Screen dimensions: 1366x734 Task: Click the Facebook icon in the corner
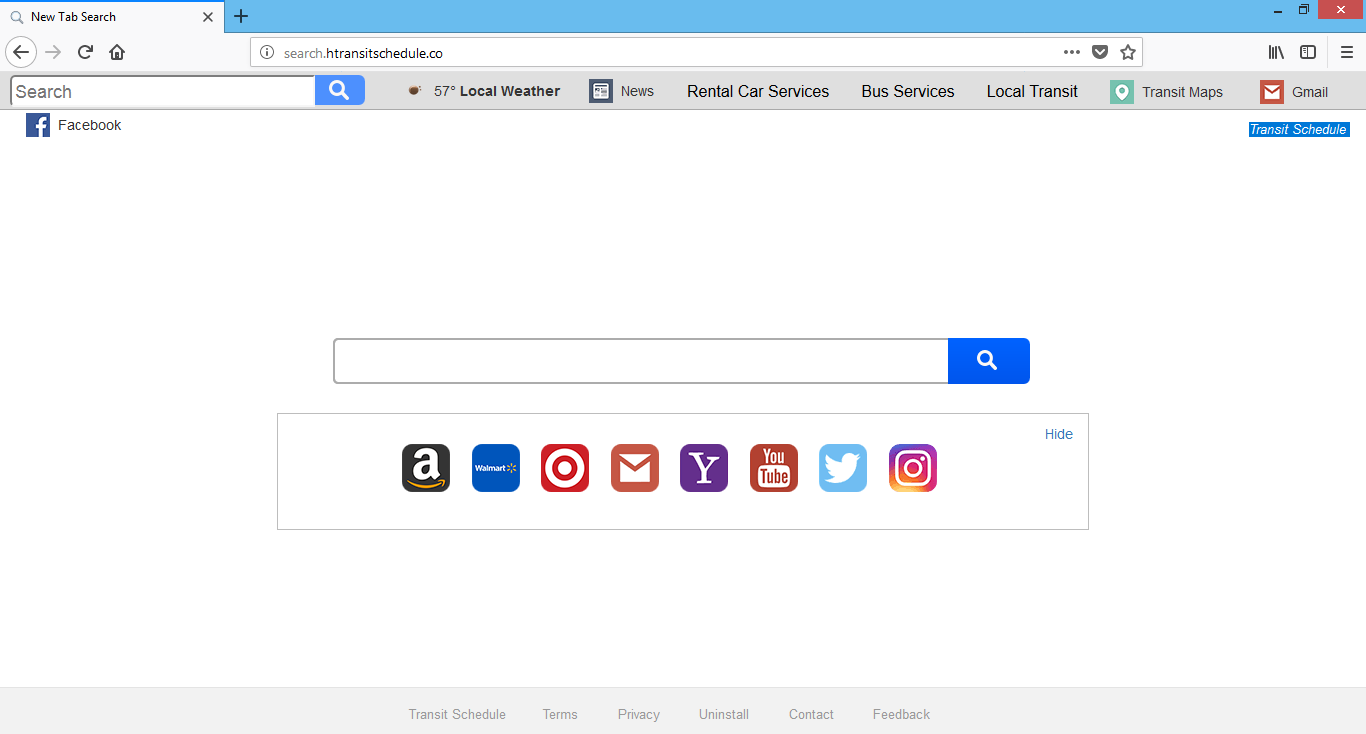pos(37,124)
